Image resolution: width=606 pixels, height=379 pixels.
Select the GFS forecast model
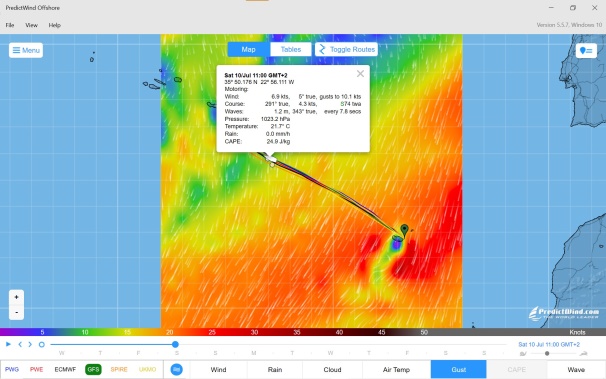point(93,370)
